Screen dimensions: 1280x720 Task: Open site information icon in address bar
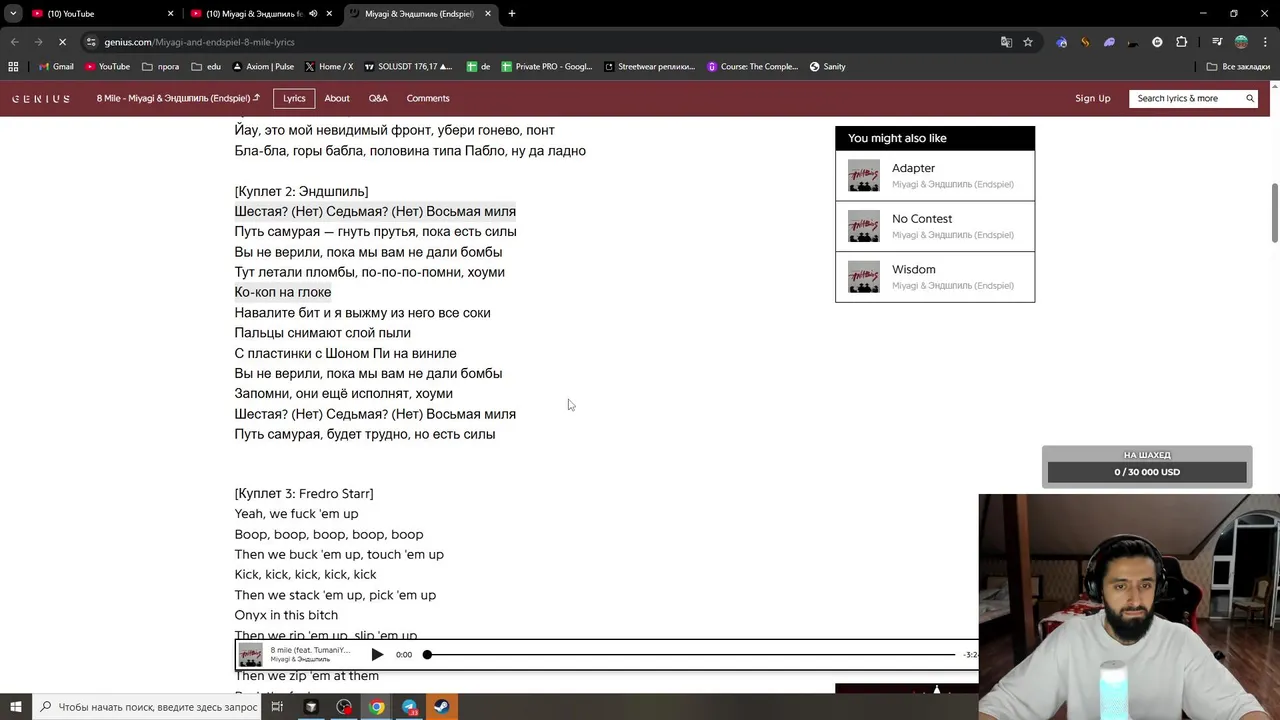tap(91, 42)
